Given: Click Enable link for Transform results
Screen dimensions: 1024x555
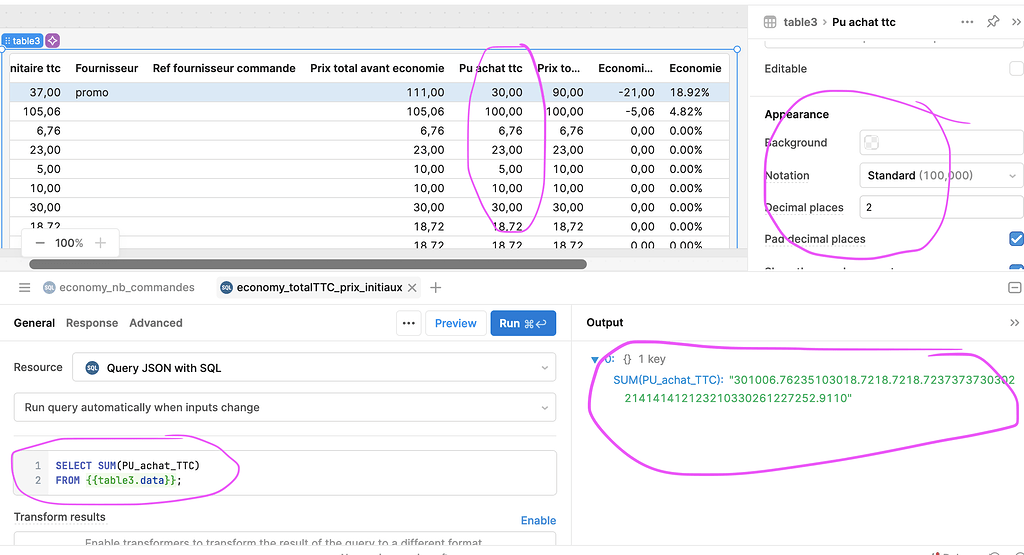Looking at the screenshot, I should [538, 520].
